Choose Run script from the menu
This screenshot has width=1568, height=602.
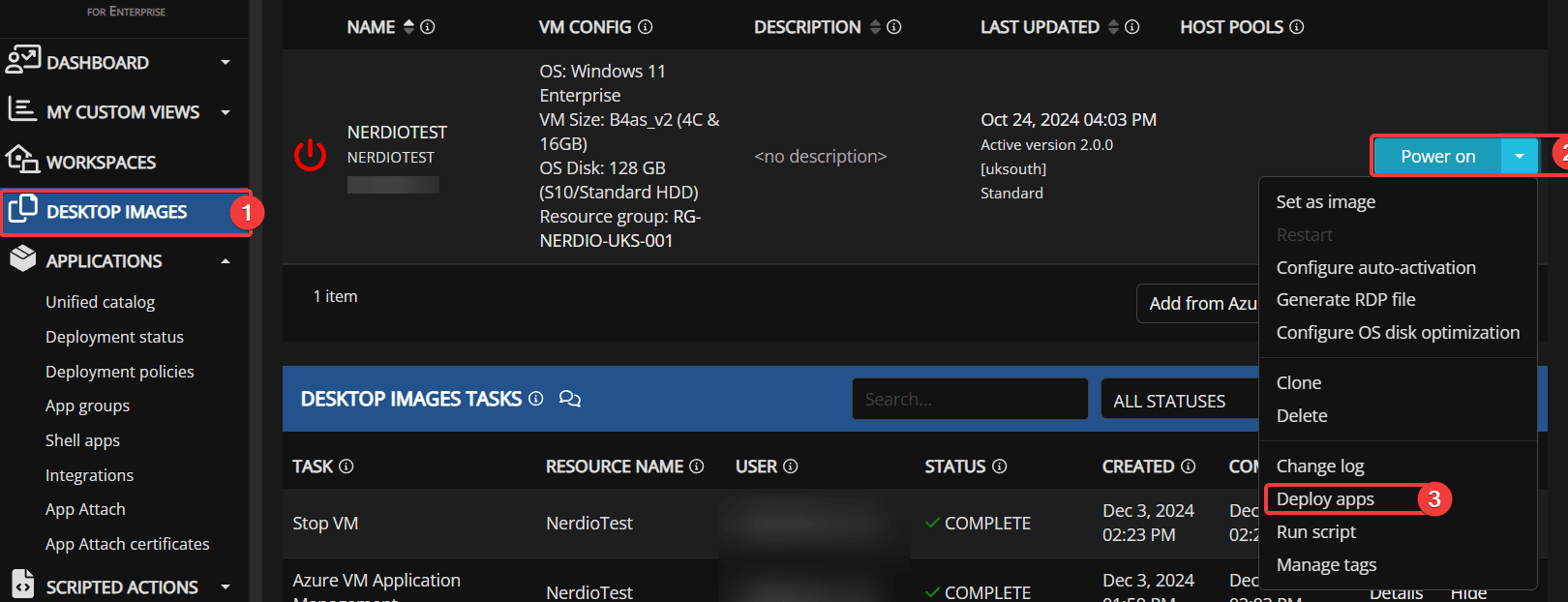1315,532
